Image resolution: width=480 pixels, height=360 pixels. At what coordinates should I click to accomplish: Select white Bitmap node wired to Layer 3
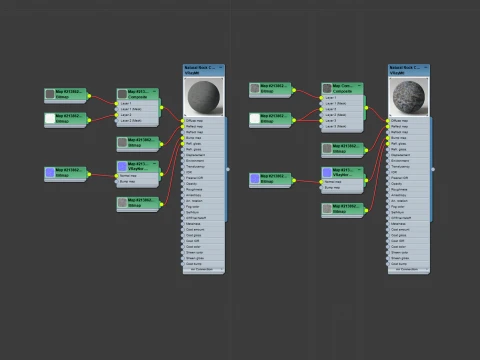coord(270,119)
